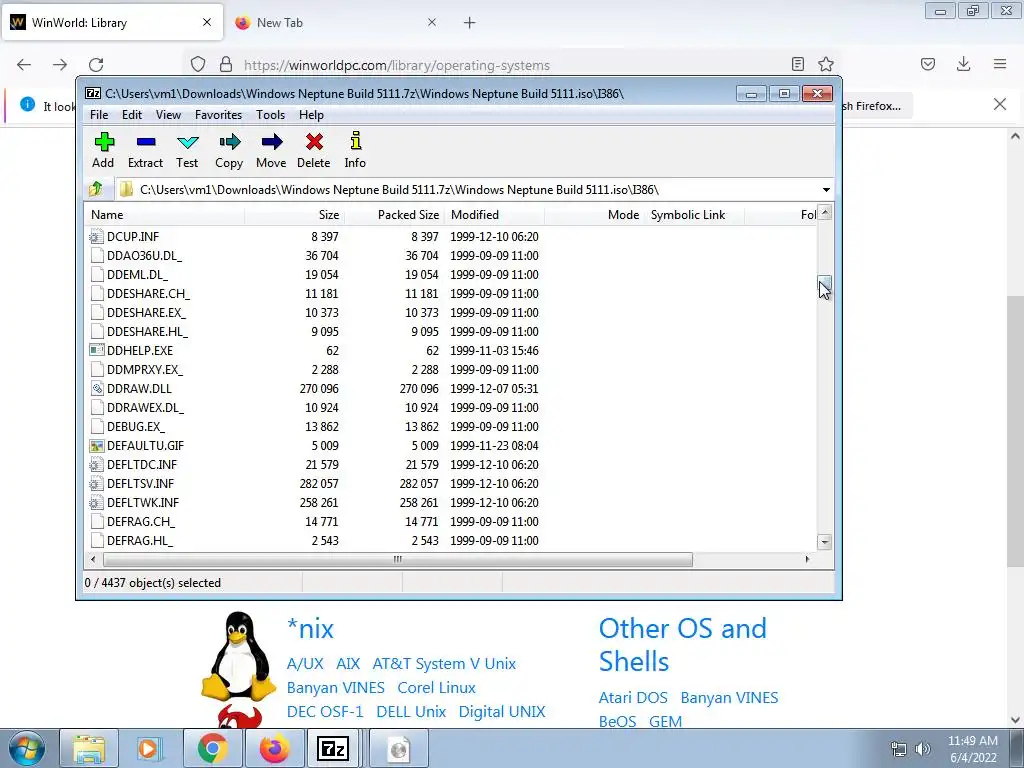Open the Firefox hamburger menu

pyautogui.click(x=1000, y=64)
